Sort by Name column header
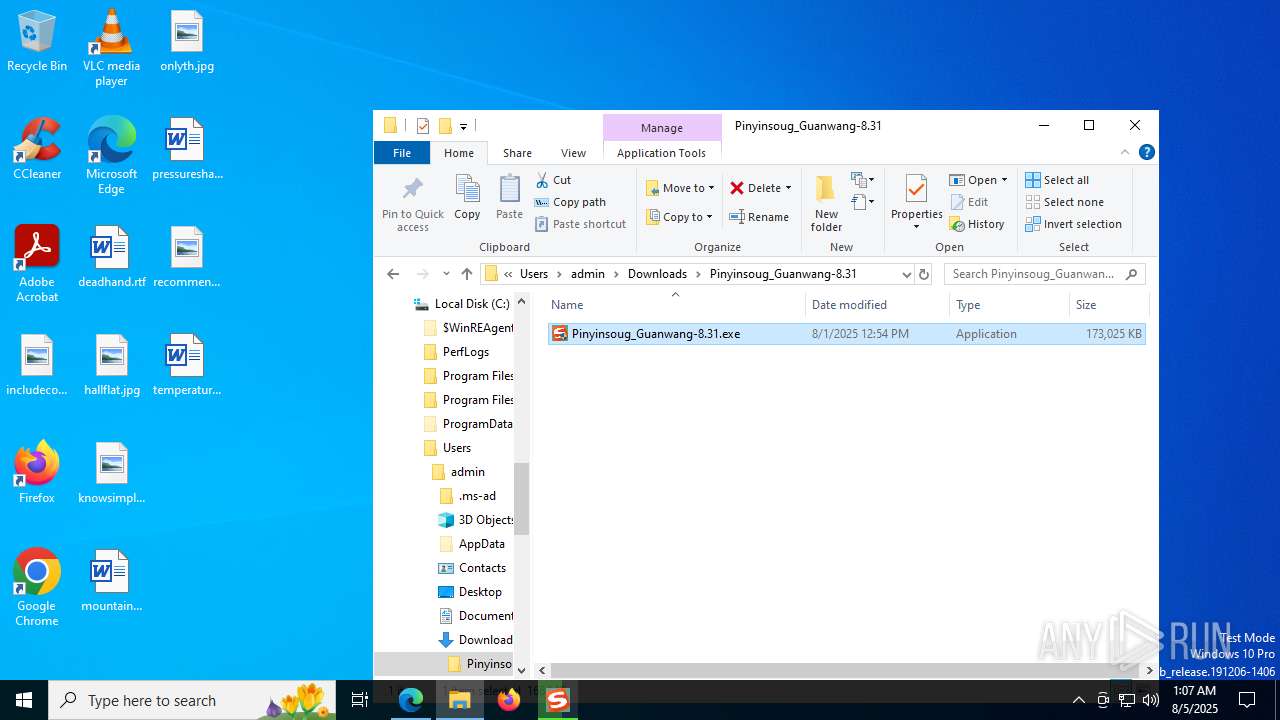 [x=676, y=305]
